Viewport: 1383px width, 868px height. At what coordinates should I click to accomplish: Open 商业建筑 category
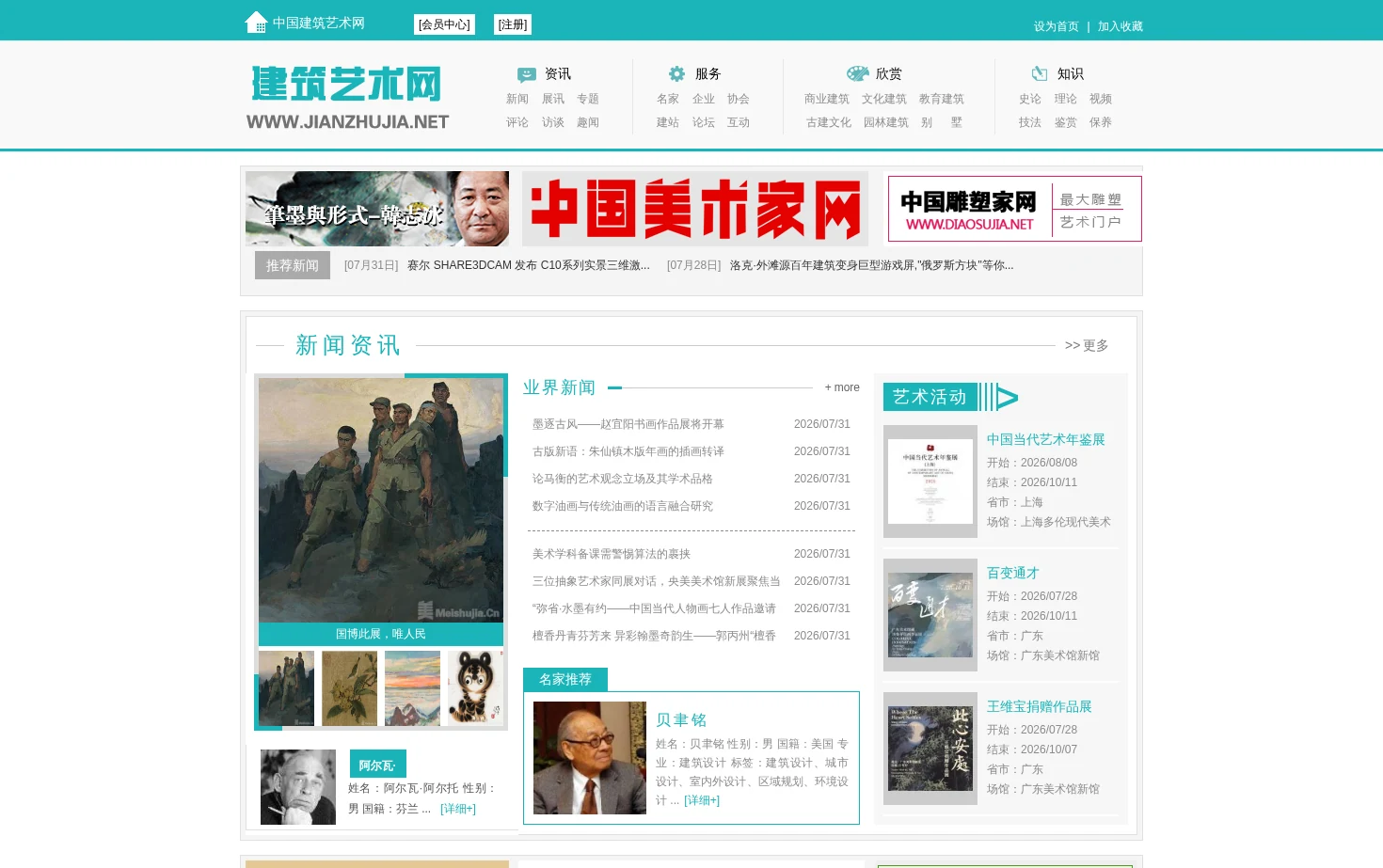(827, 99)
